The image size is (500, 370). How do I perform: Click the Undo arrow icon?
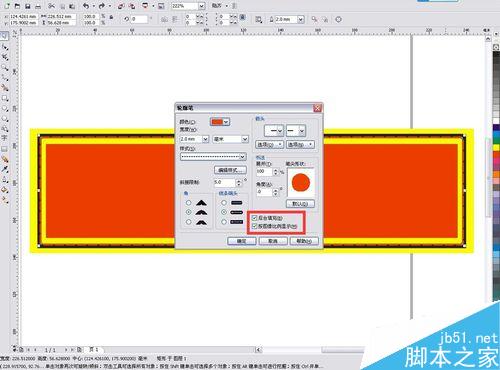click(x=86, y=6)
